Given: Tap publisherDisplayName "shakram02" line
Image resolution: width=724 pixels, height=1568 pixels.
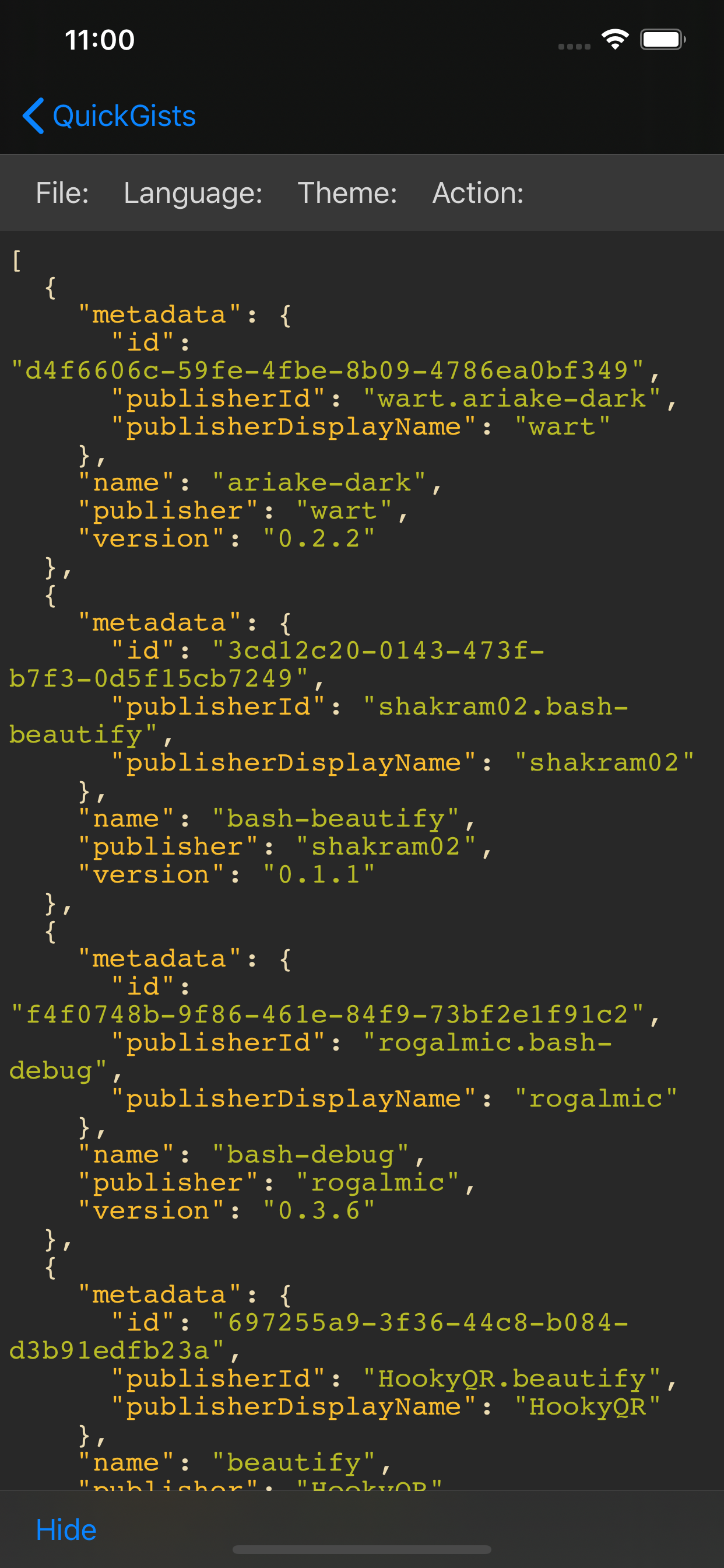Looking at the screenshot, I should point(402,762).
